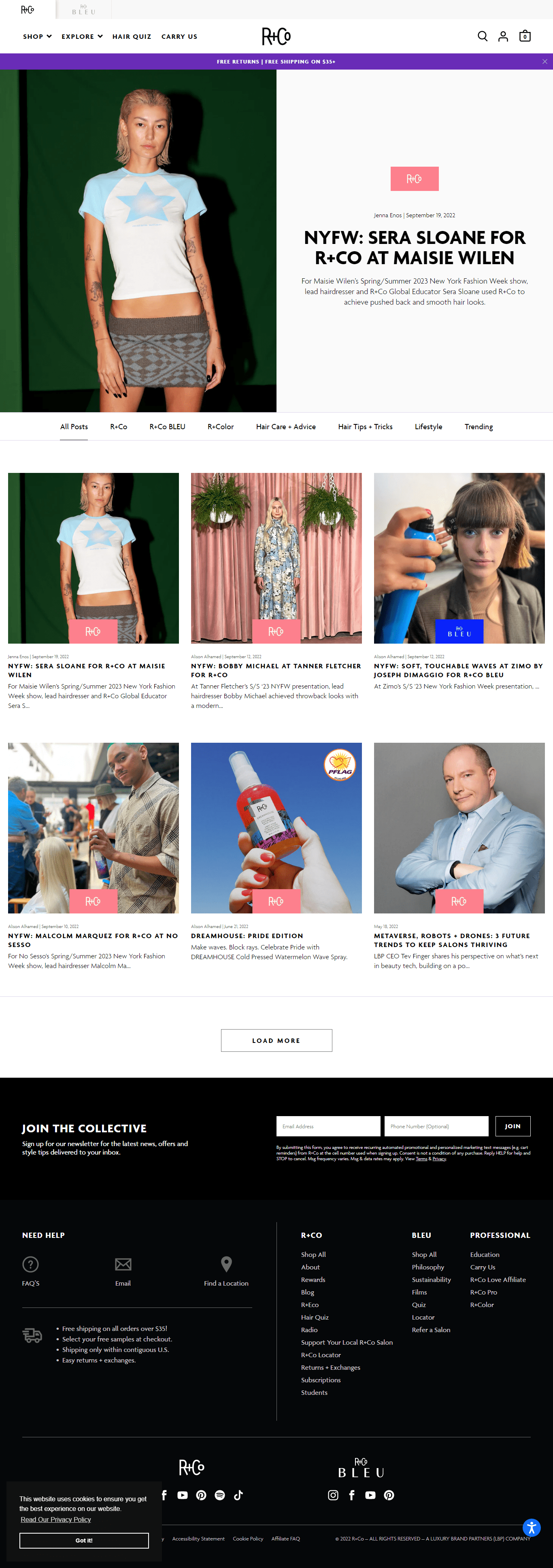
Task: Click the Email envelope icon
Action: click(123, 1264)
